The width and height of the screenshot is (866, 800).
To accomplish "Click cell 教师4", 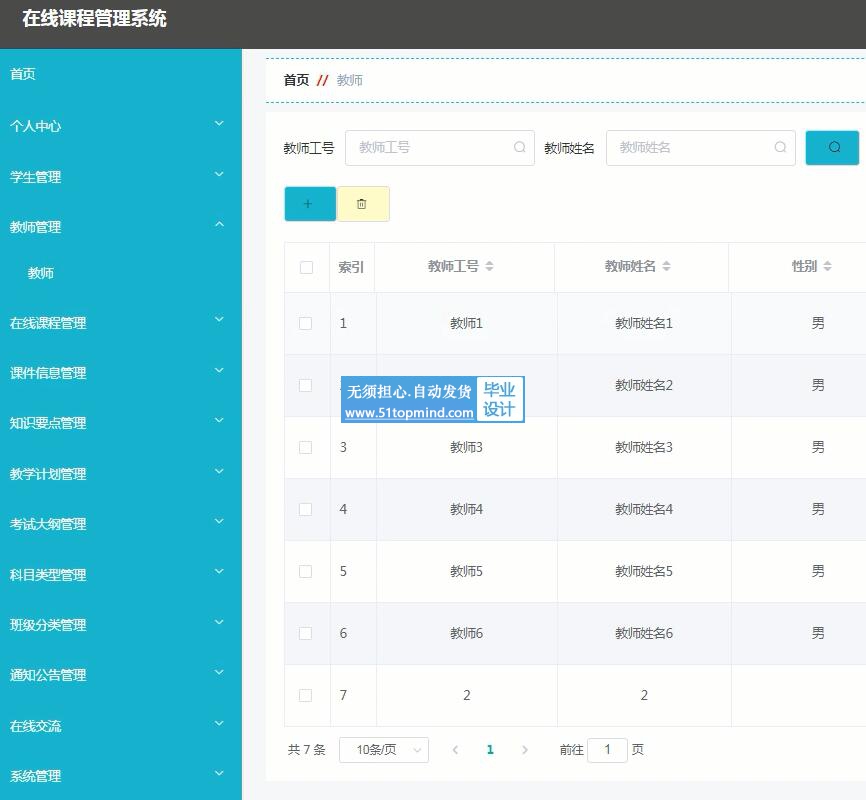I will pos(467,509).
